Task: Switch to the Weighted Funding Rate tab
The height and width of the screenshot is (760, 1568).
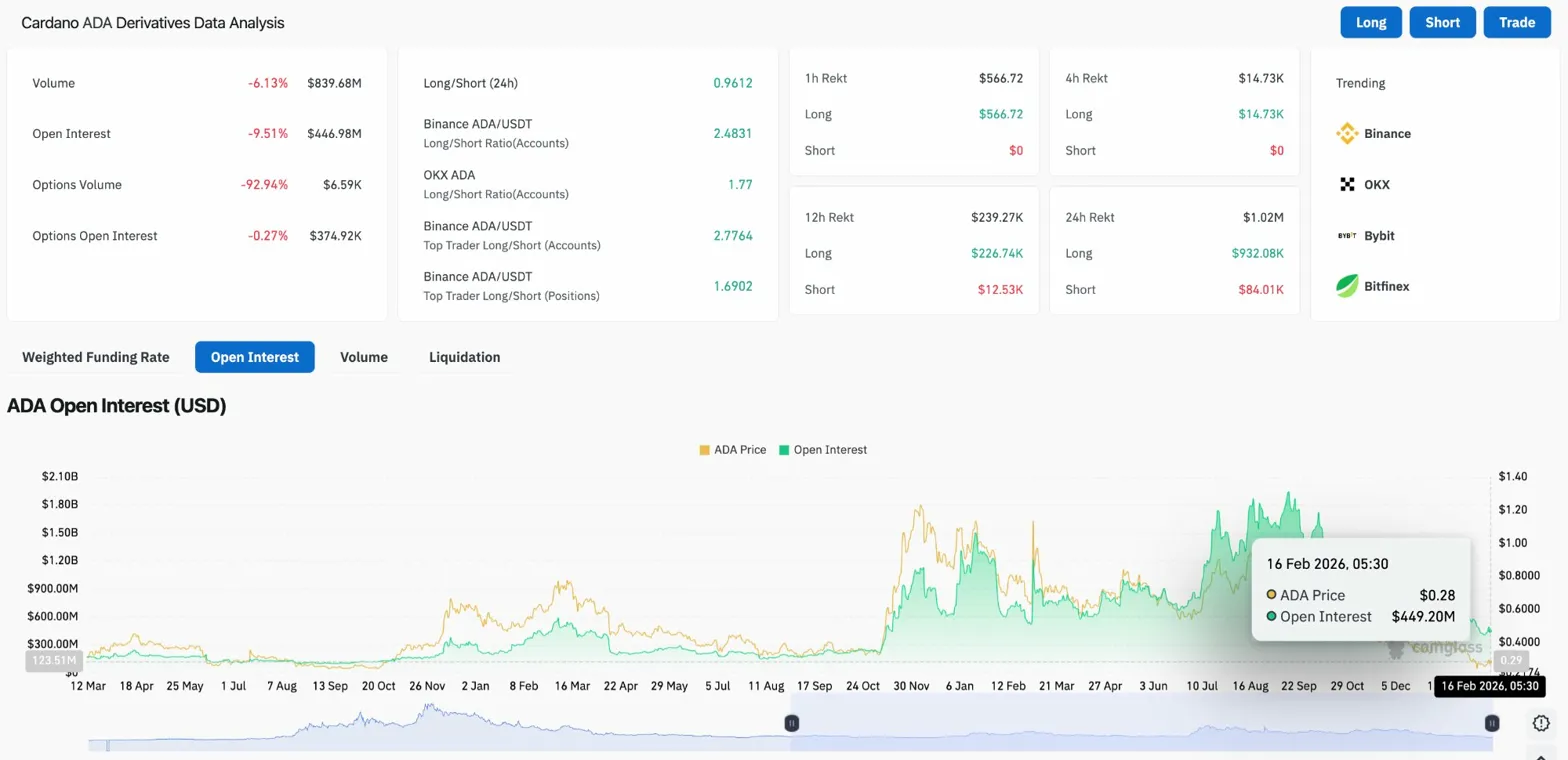Action: [x=96, y=357]
